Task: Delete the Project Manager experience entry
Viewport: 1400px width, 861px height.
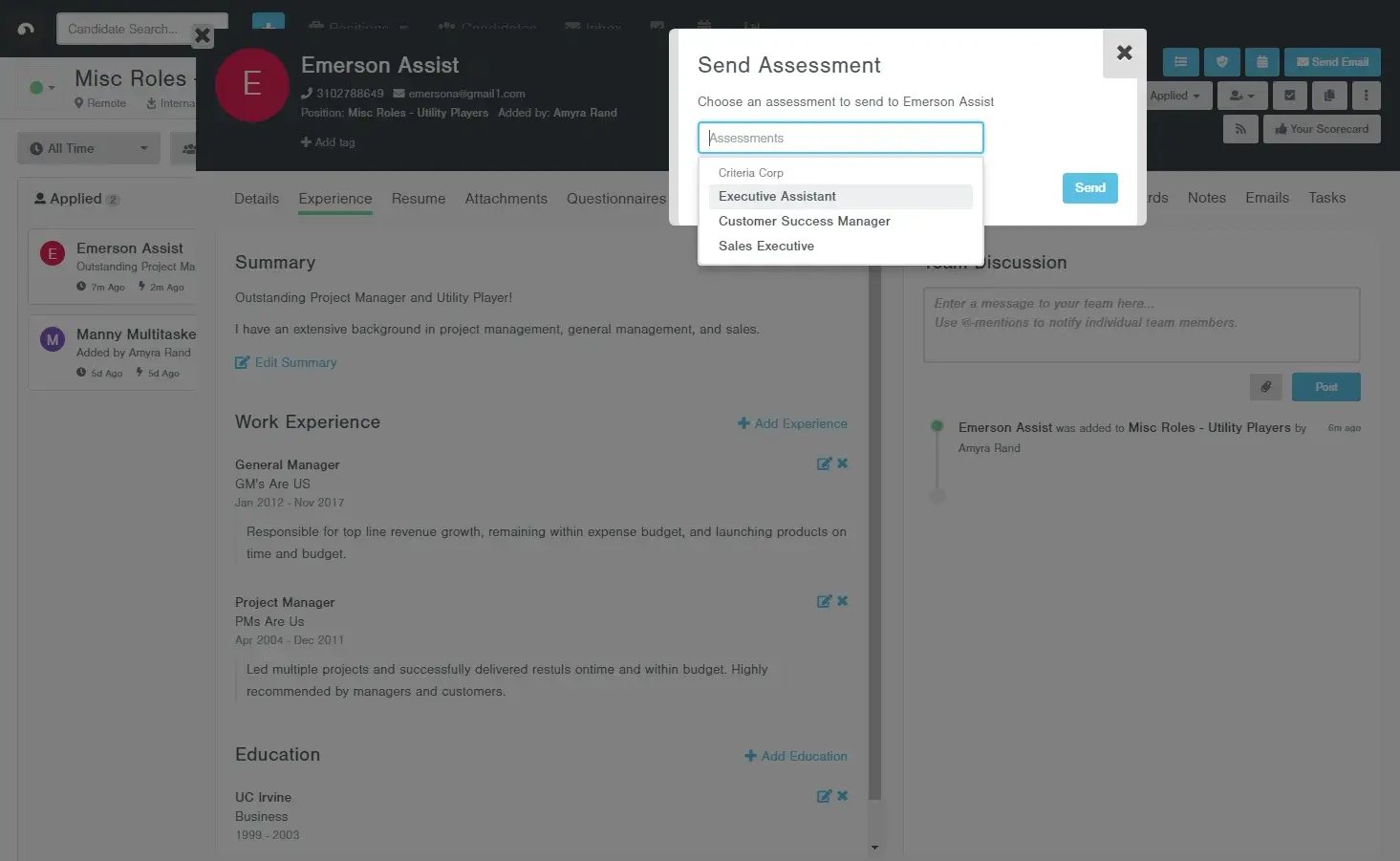Action: [843, 601]
